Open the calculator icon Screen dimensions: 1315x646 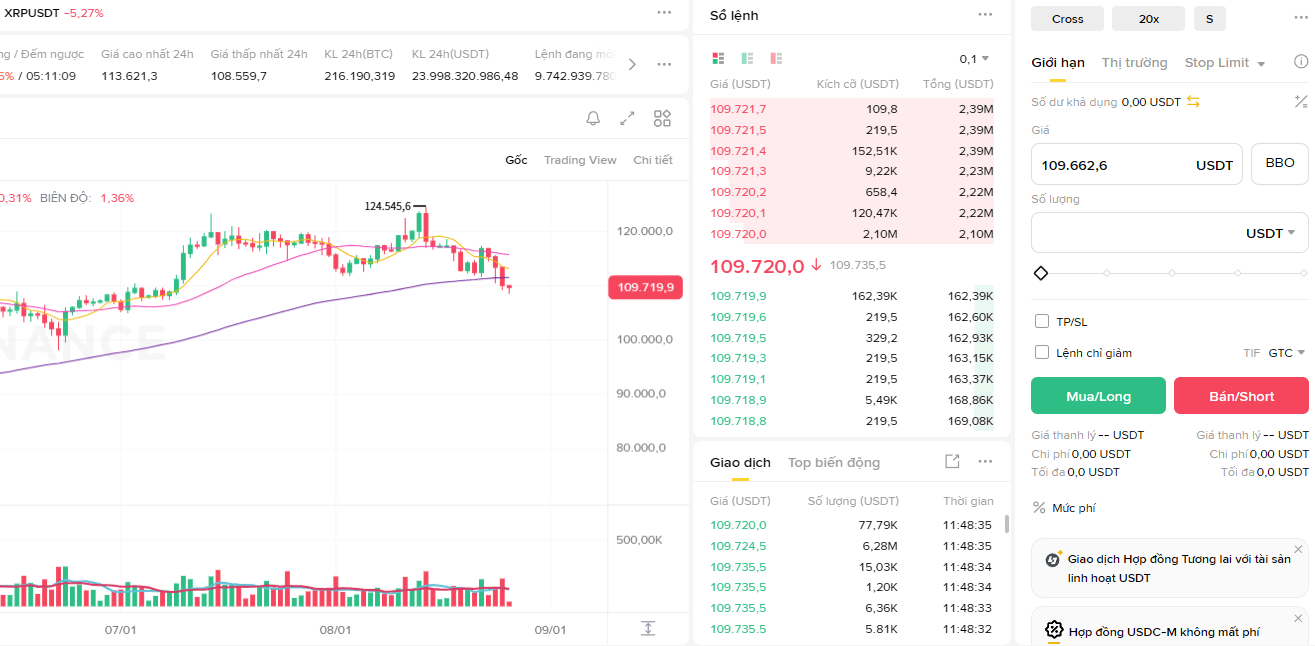click(1300, 101)
